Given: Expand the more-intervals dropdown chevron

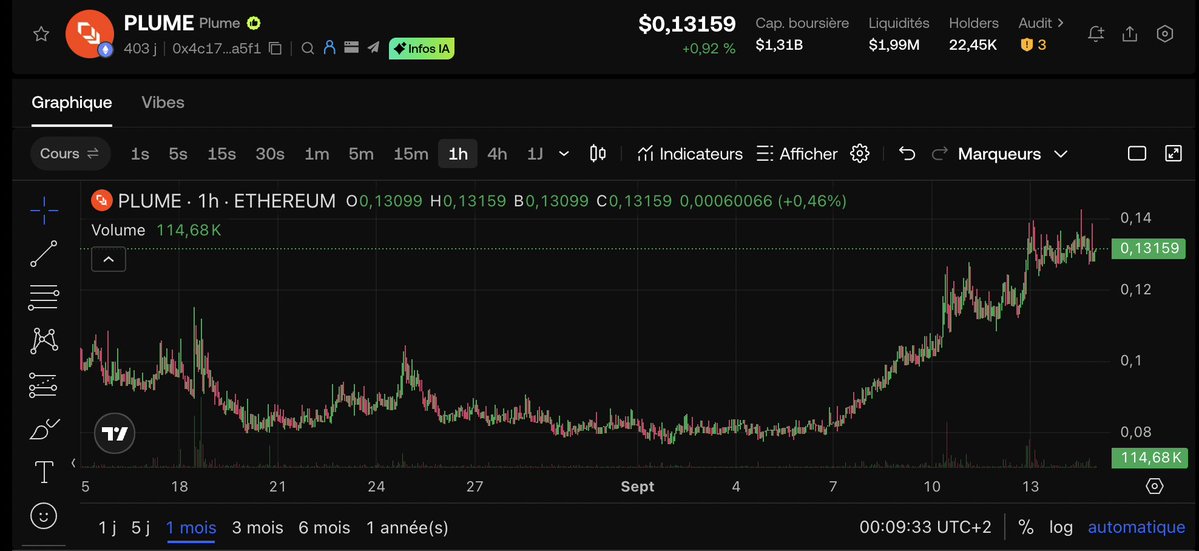Looking at the screenshot, I should [x=564, y=154].
